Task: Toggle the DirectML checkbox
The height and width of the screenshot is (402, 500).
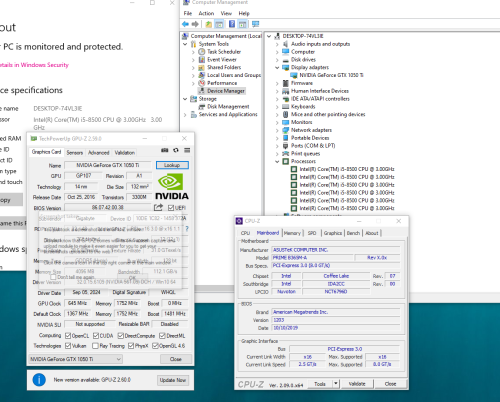Action: (x=162, y=335)
